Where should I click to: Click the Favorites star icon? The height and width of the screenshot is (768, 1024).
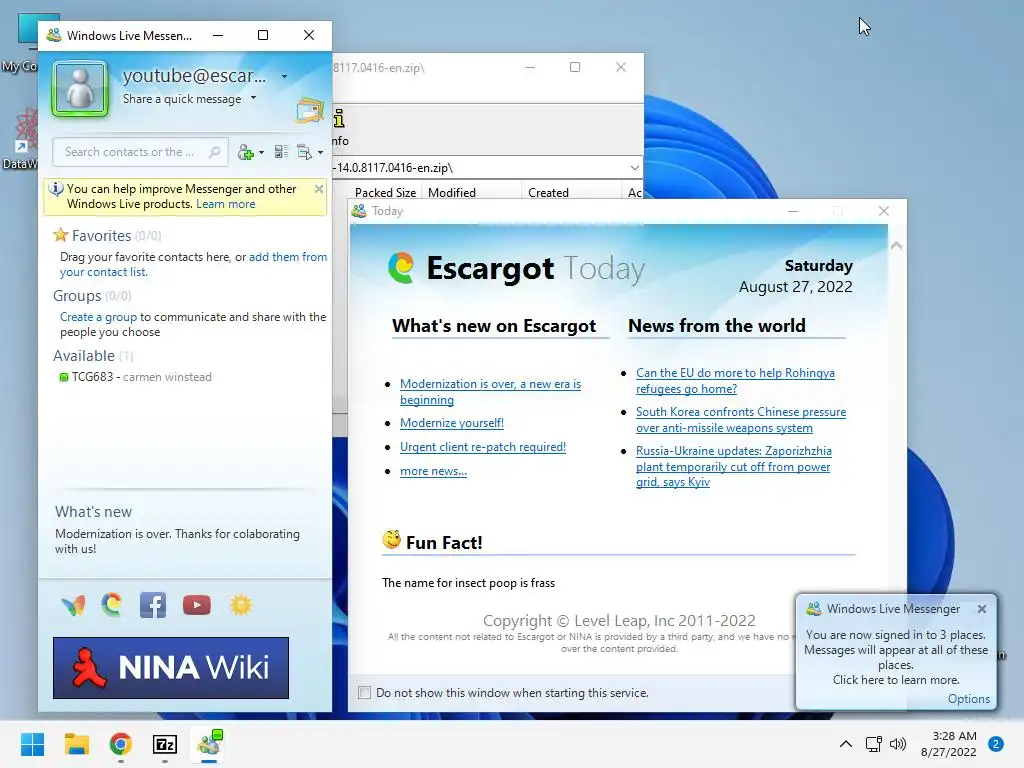pos(61,234)
